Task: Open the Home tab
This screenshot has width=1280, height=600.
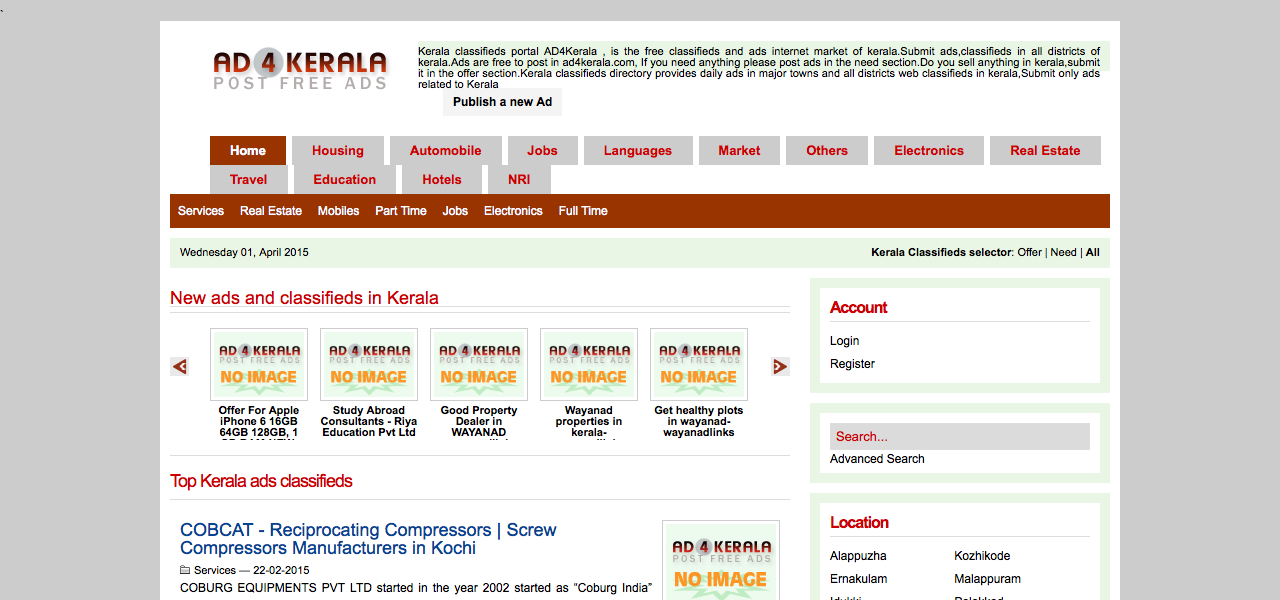Action: tap(248, 151)
